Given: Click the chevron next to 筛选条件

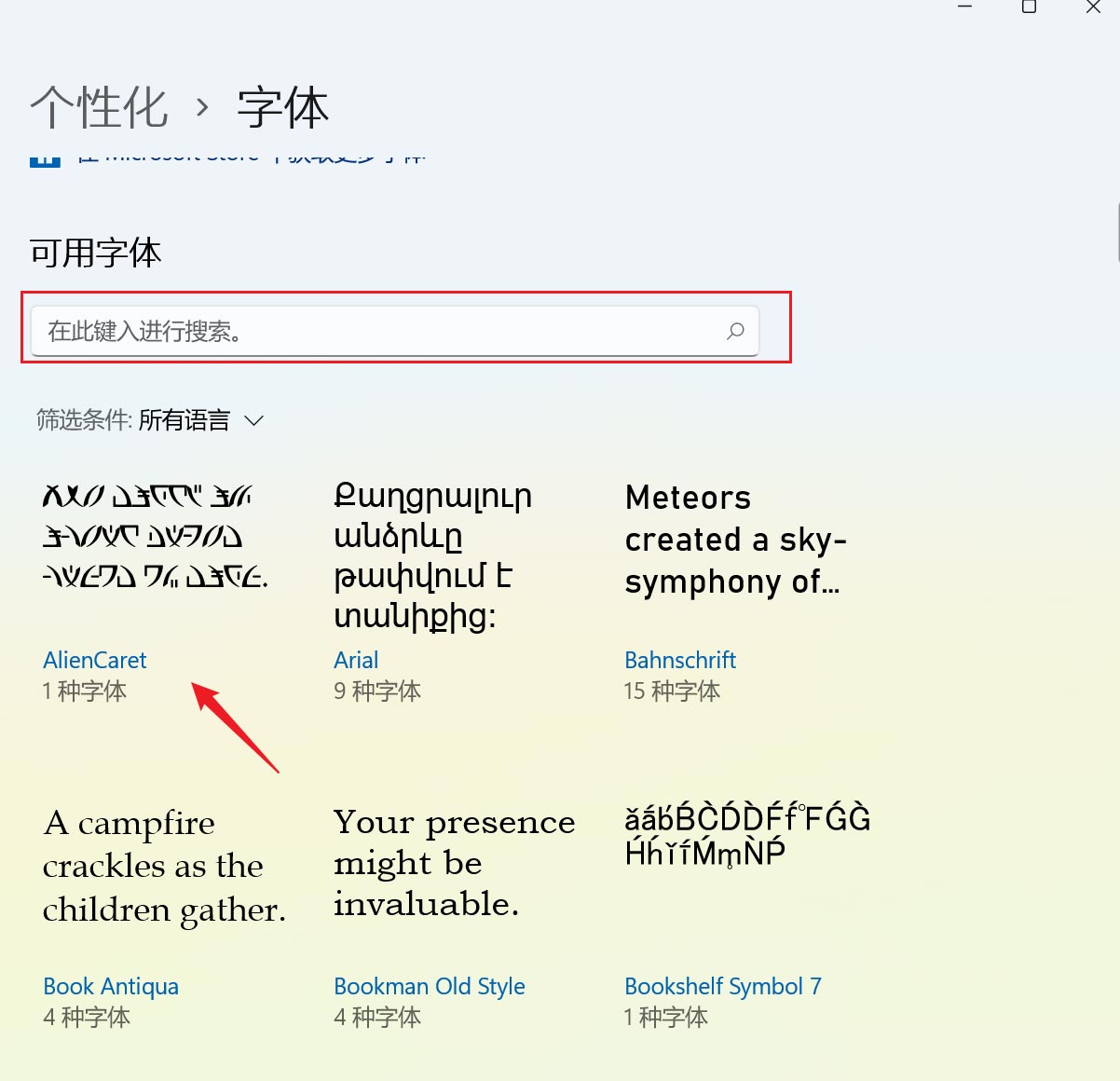Looking at the screenshot, I should [253, 421].
